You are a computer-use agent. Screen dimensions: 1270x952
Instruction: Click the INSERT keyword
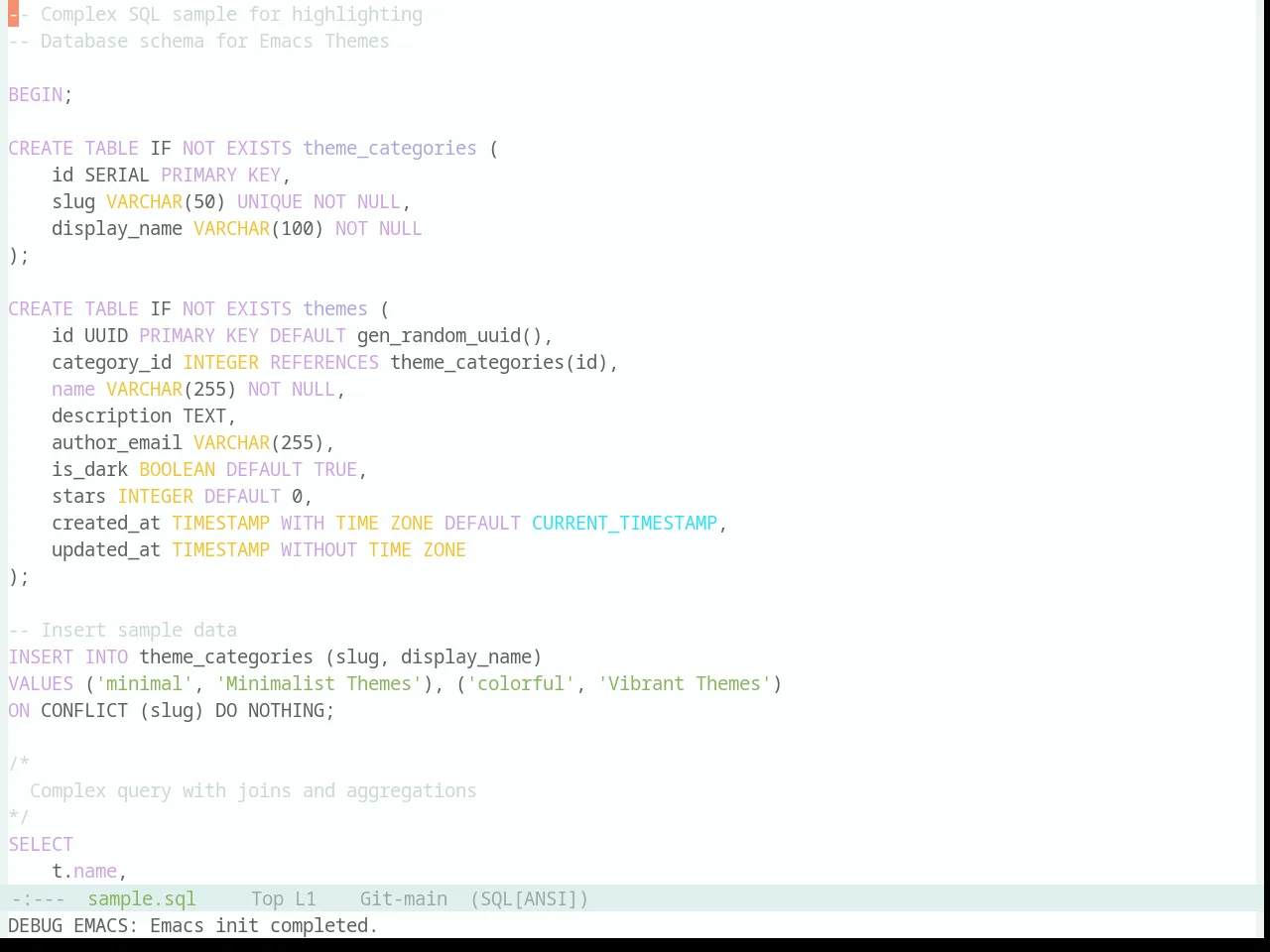(x=41, y=656)
